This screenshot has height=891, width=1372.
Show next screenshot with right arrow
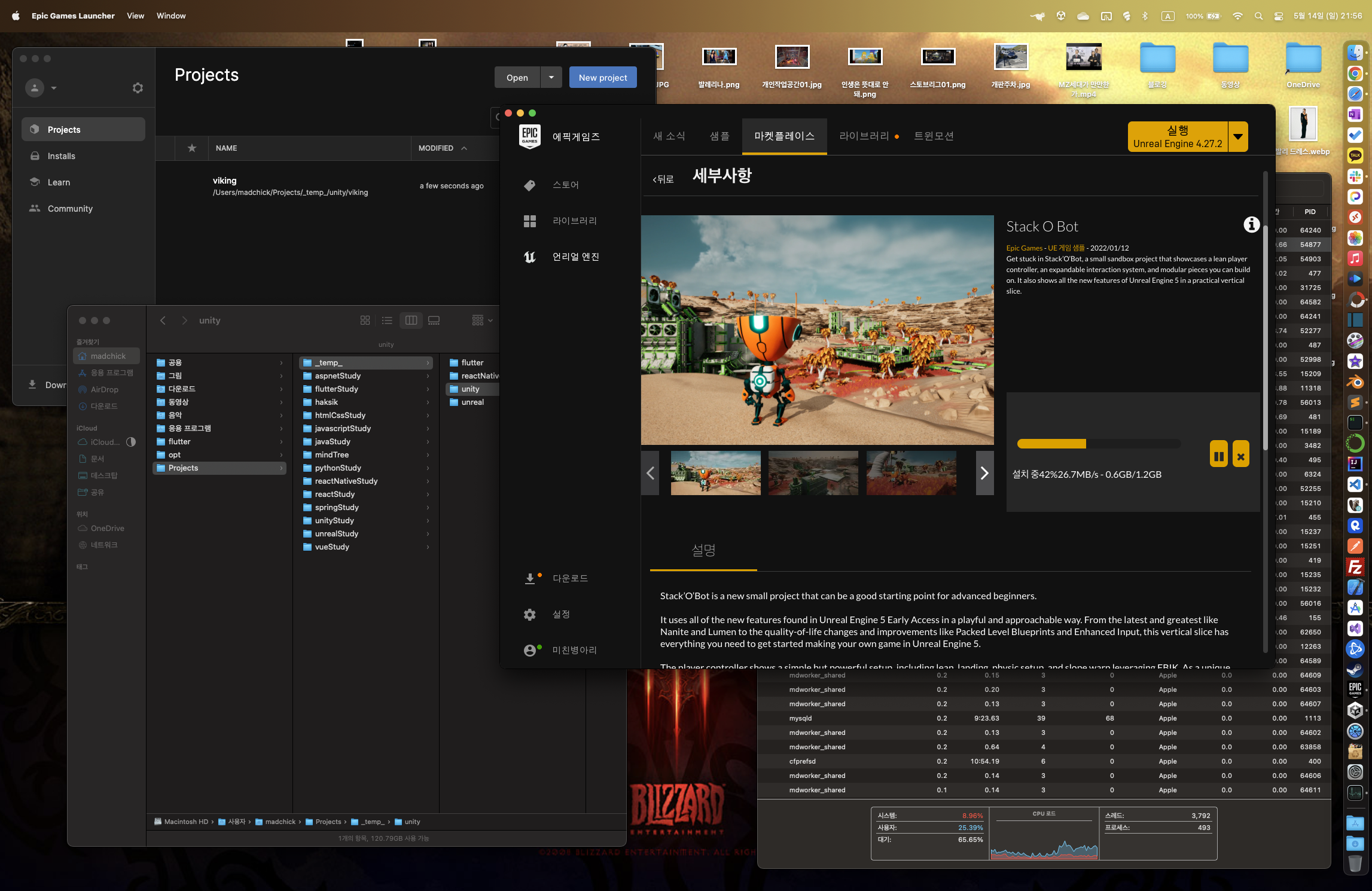pyautogui.click(x=984, y=473)
